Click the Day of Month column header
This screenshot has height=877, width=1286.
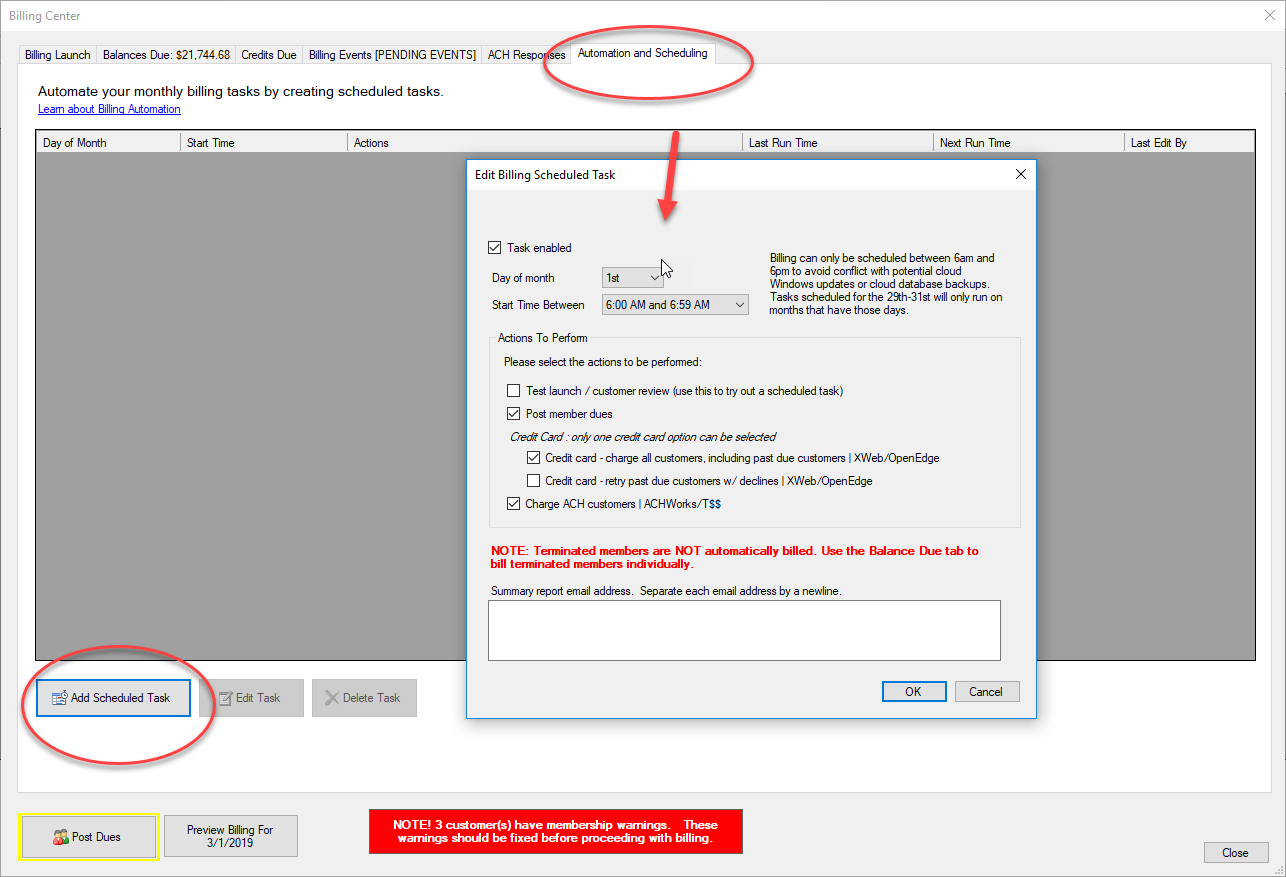tap(108, 143)
